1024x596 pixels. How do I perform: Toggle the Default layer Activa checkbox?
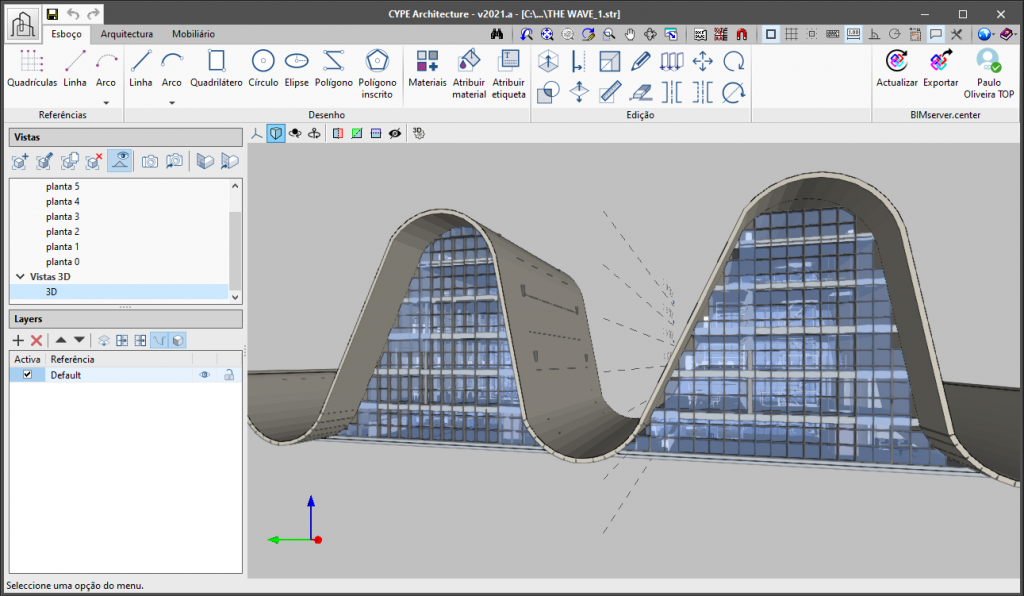pyautogui.click(x=27, y=375)
